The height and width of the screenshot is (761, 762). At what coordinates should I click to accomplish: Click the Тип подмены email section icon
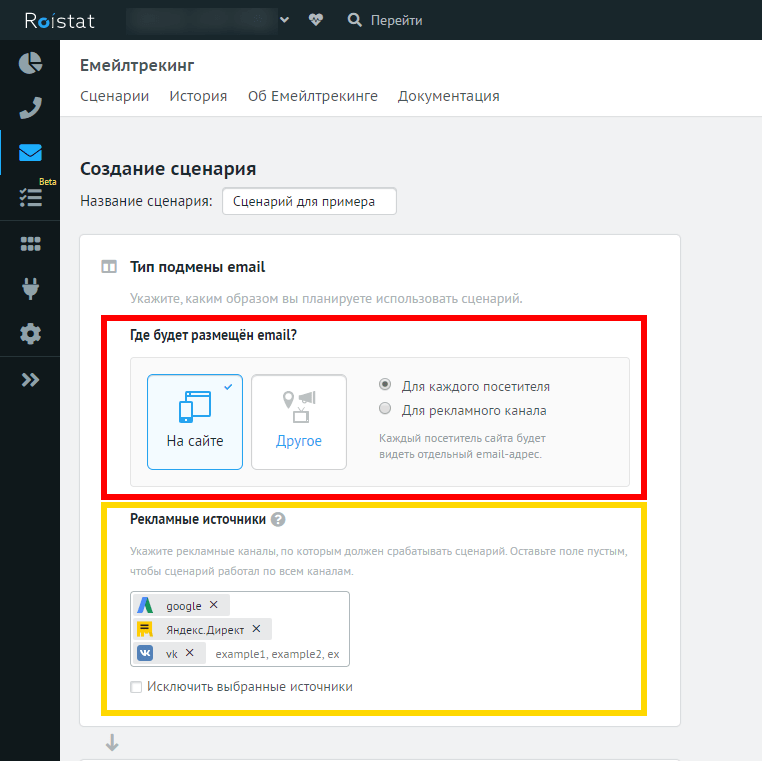[109, 267]
